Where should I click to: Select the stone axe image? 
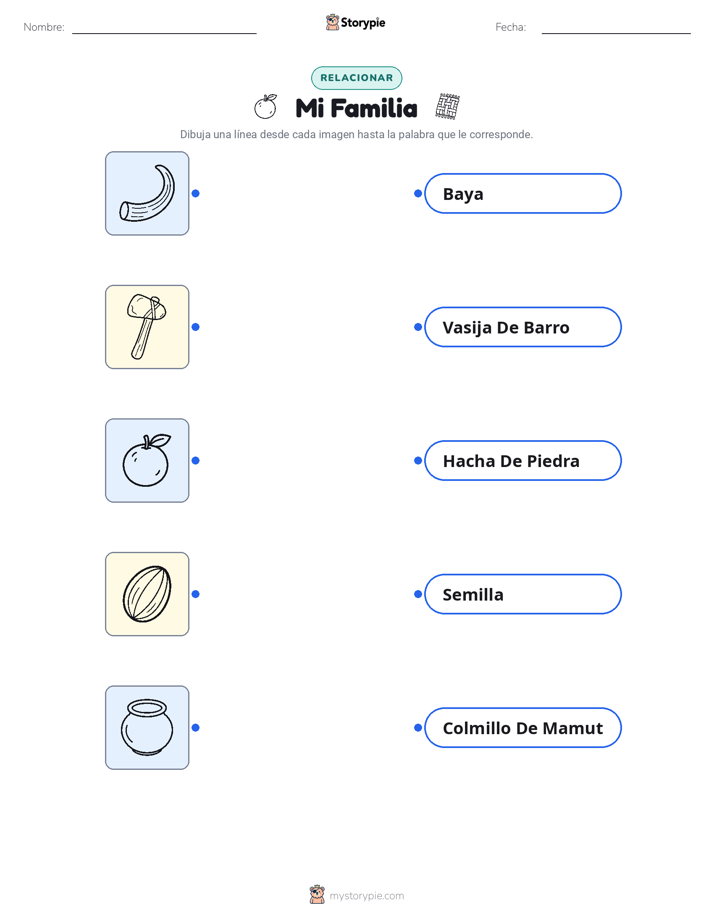point(147,327)
